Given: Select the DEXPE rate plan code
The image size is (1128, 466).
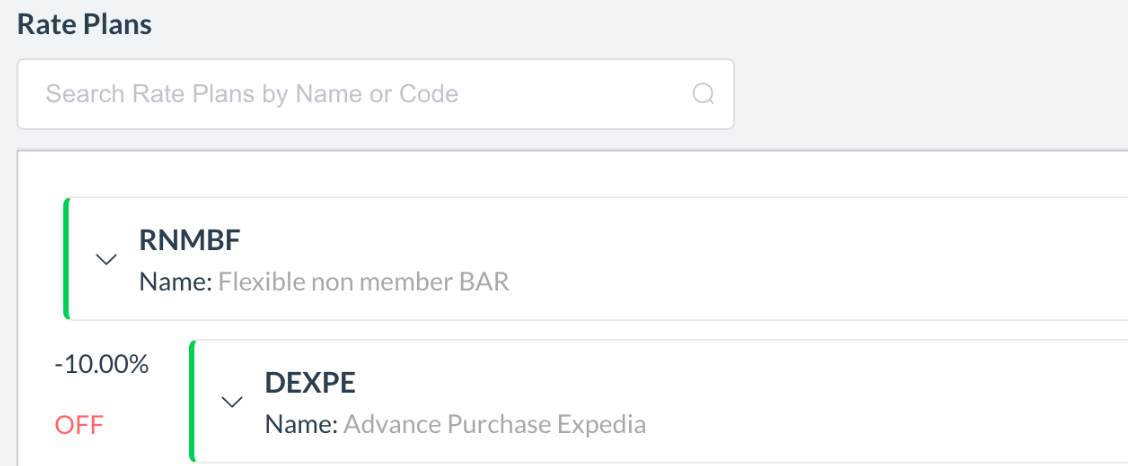Looking at the screenshot, I should [x=310, y=384].
